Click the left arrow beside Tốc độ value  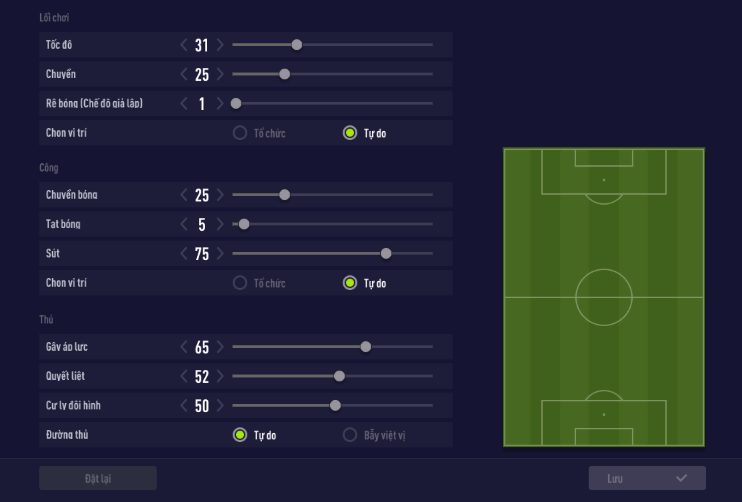point(184,45)
